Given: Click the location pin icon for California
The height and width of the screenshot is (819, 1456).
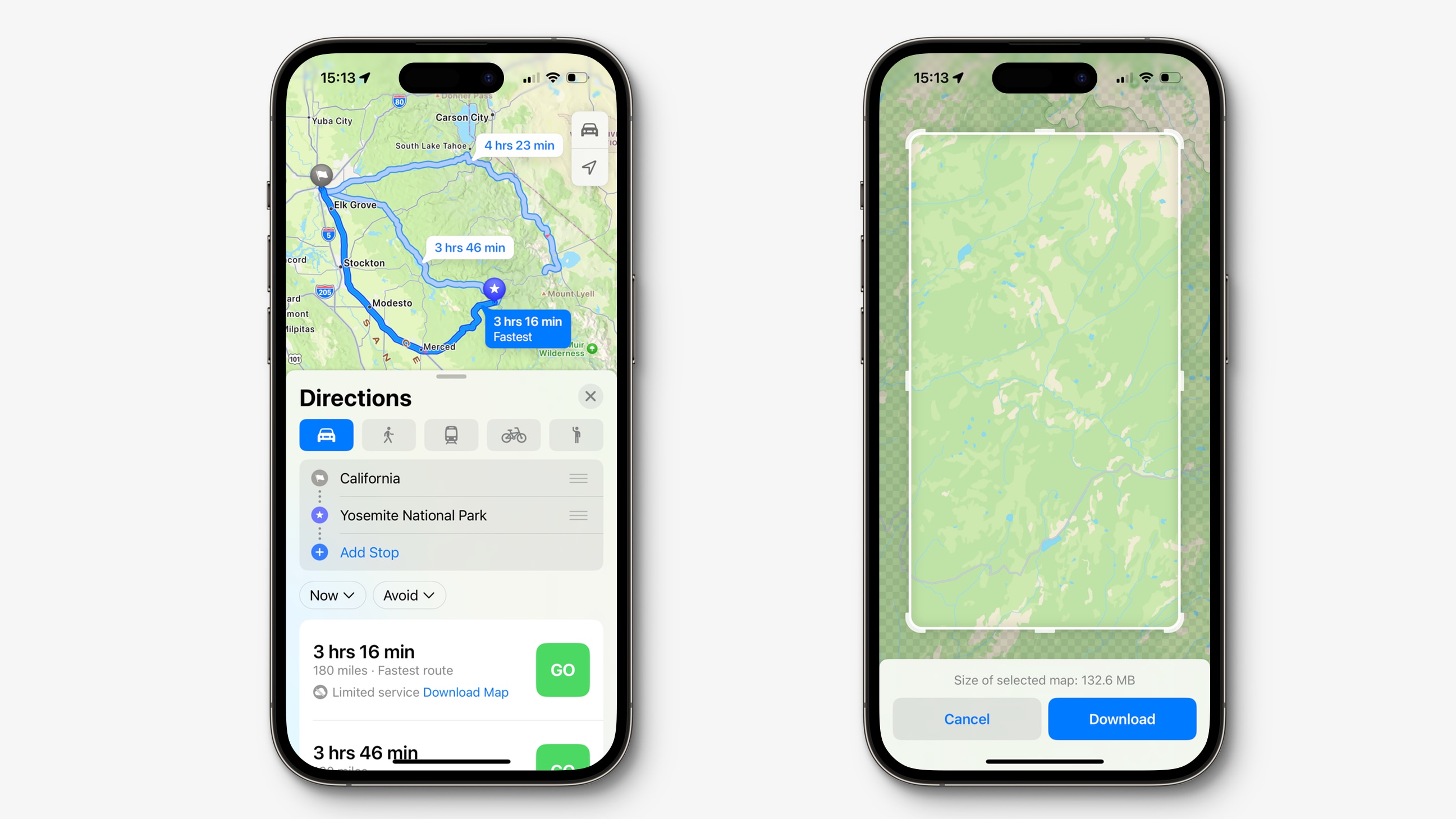Looking at the screenshot, I should pyautogui.click(x=321, y=478).
